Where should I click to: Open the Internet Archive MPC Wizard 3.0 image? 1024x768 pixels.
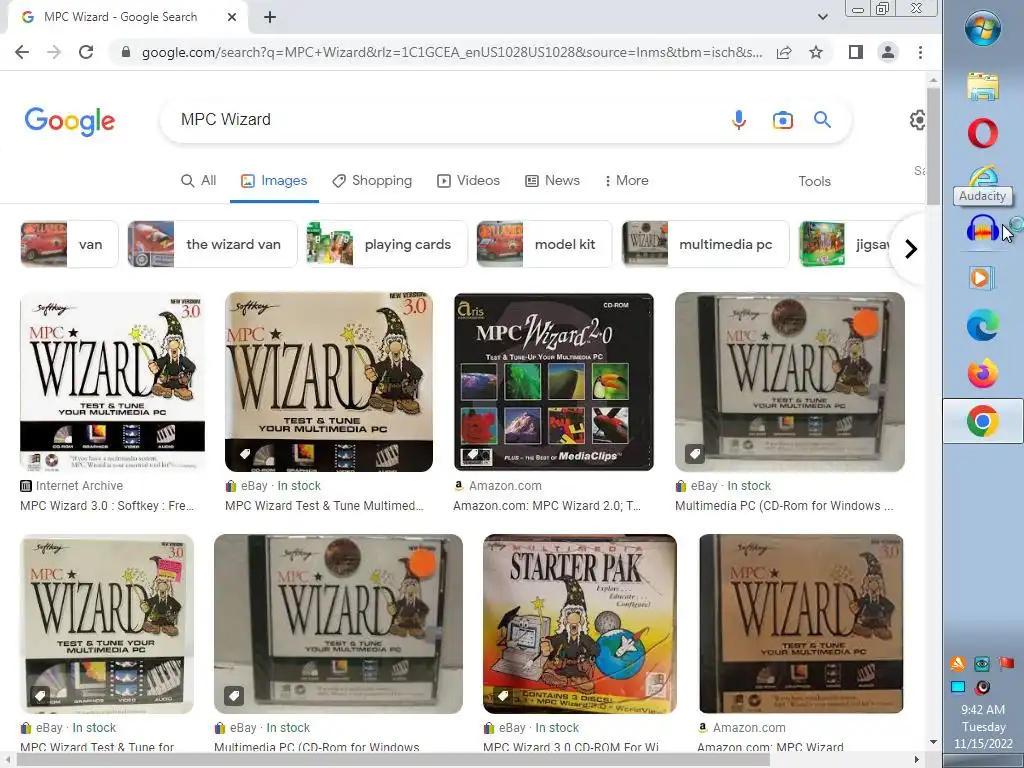(x=112, y=382)
